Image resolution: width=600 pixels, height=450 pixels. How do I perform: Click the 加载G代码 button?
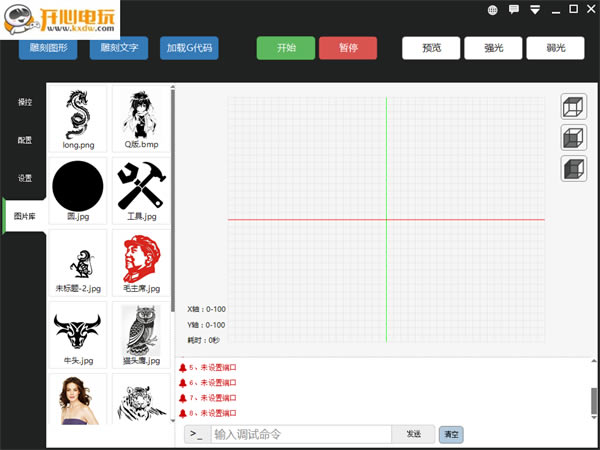[189, 48]
